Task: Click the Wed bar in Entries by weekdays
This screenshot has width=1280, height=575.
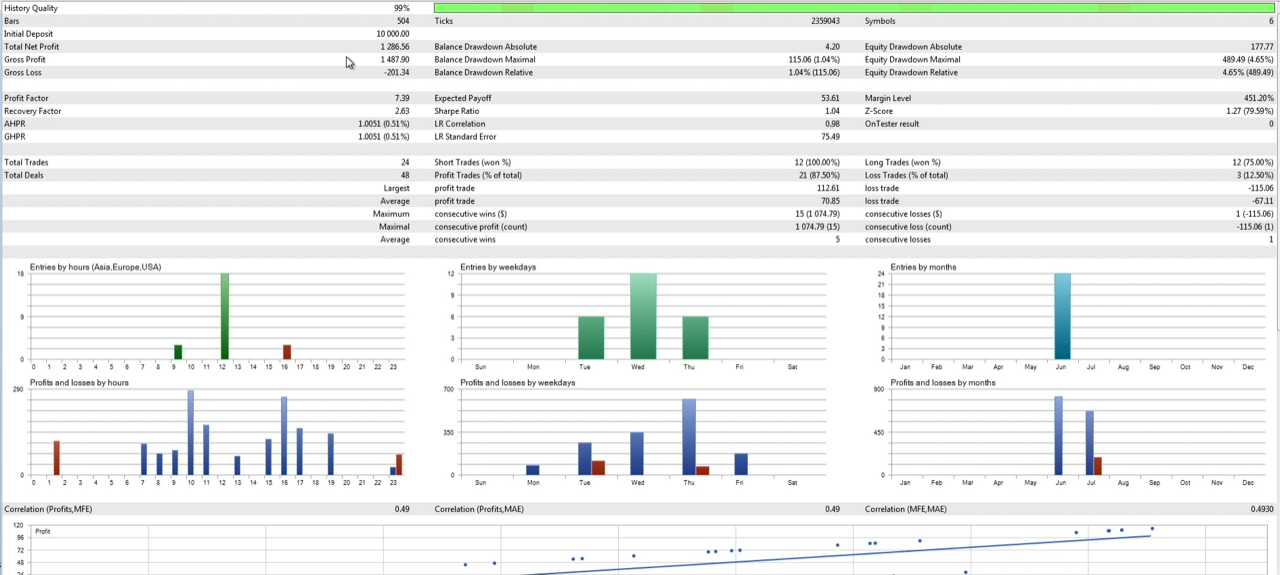Action: coord(643,316)
